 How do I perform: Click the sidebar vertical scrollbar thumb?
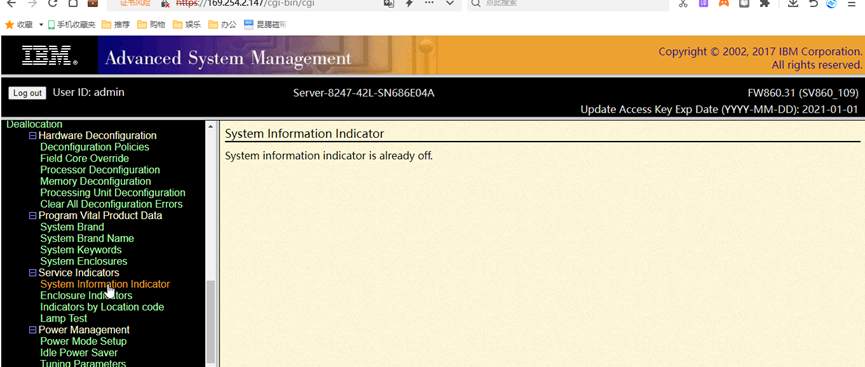pos(210,322)
